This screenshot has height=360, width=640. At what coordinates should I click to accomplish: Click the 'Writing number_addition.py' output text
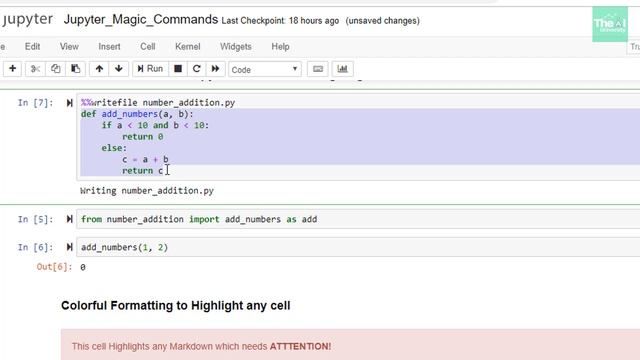147,191
